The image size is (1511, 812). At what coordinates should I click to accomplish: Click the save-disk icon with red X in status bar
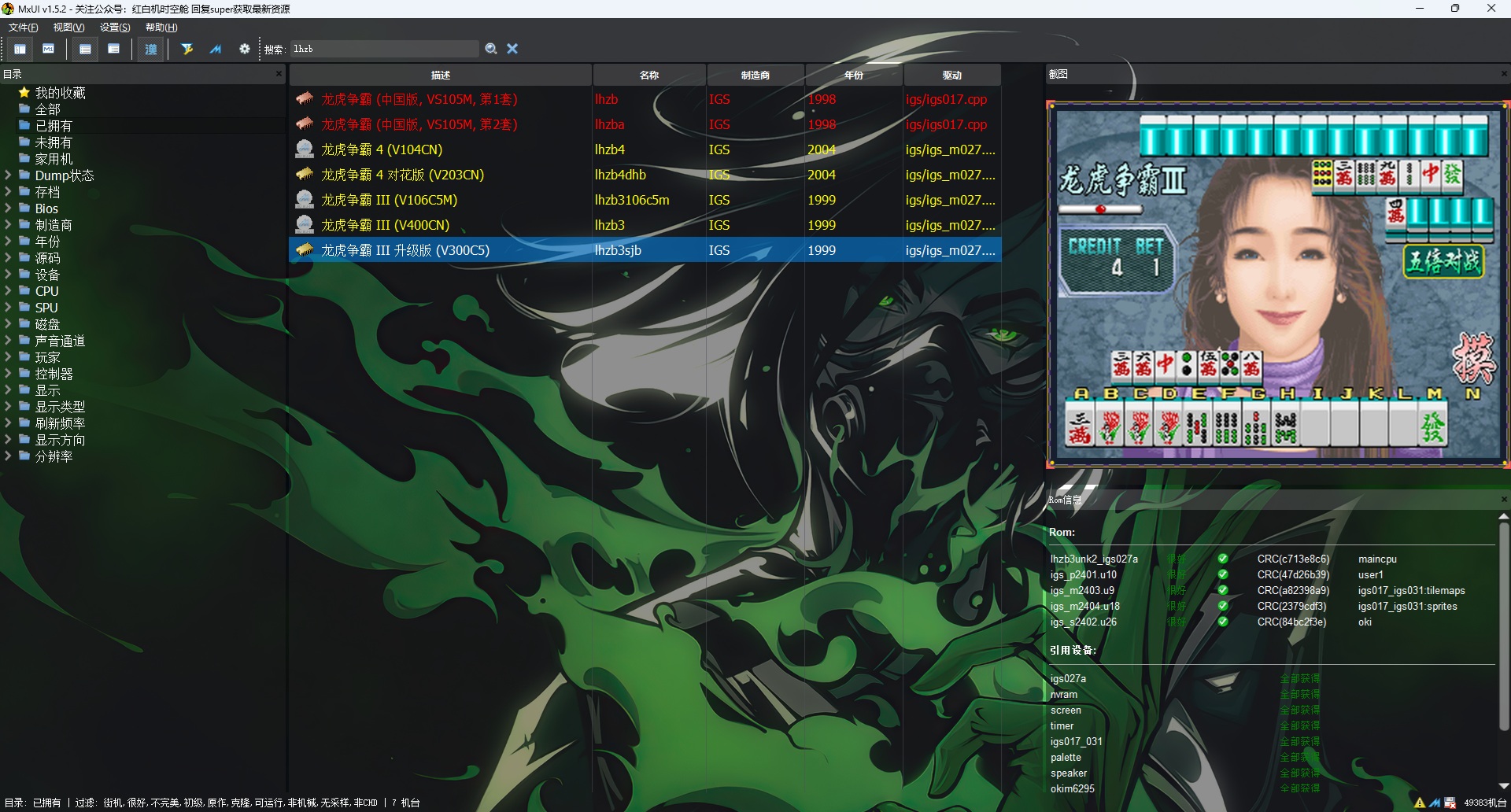[1450, 803]
